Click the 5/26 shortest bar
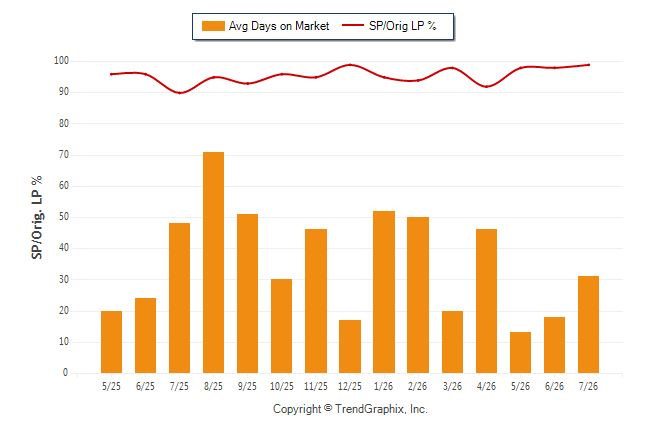Screen dimensions: 646x434 coord(520,352)
